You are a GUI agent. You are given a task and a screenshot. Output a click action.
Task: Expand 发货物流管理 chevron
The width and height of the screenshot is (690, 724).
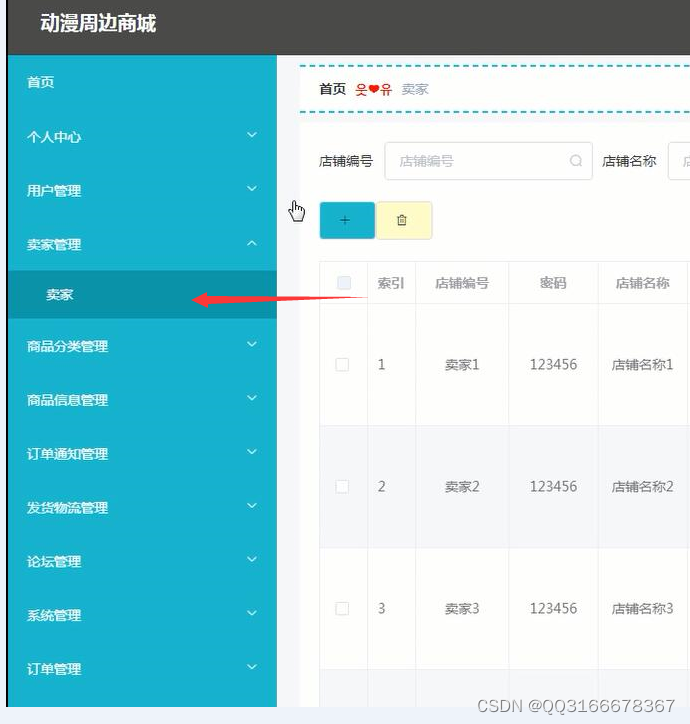(252, 506)
